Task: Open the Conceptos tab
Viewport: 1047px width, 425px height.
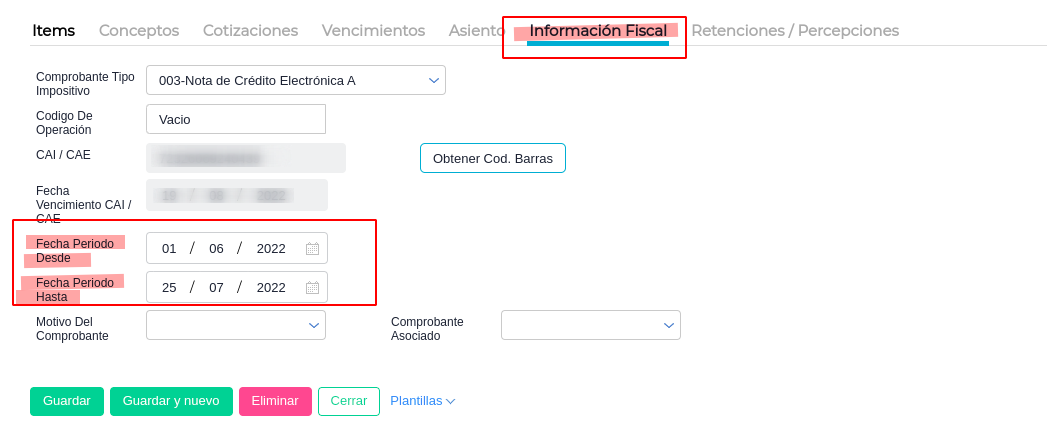Action: 139,31
